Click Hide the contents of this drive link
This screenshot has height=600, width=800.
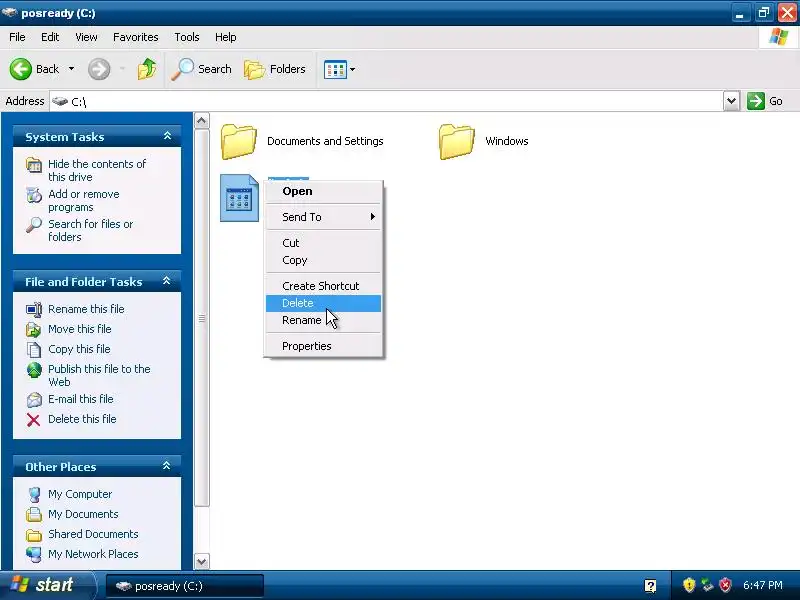97,170
